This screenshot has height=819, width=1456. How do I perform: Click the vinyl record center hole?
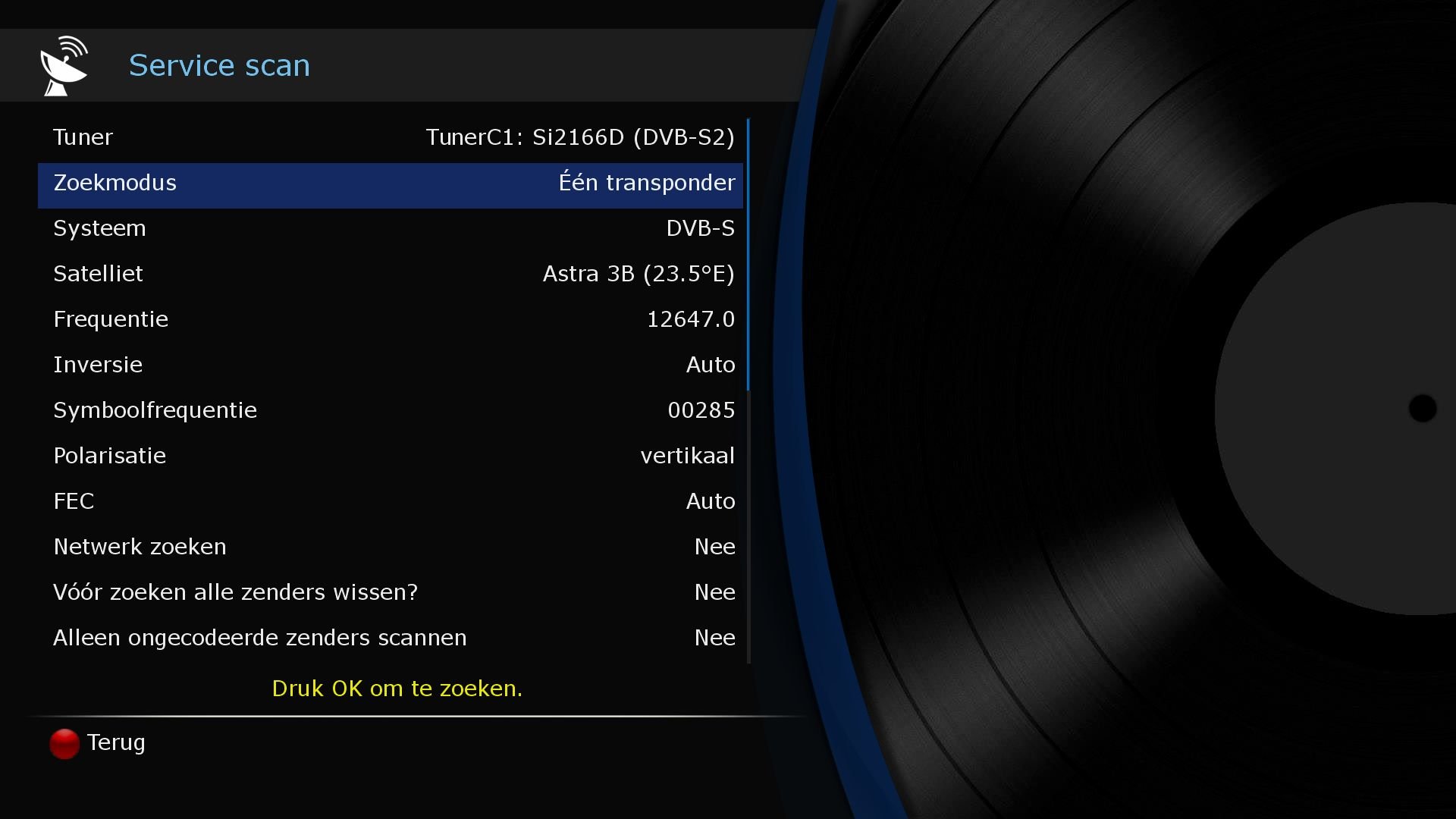coord(1422,408)
